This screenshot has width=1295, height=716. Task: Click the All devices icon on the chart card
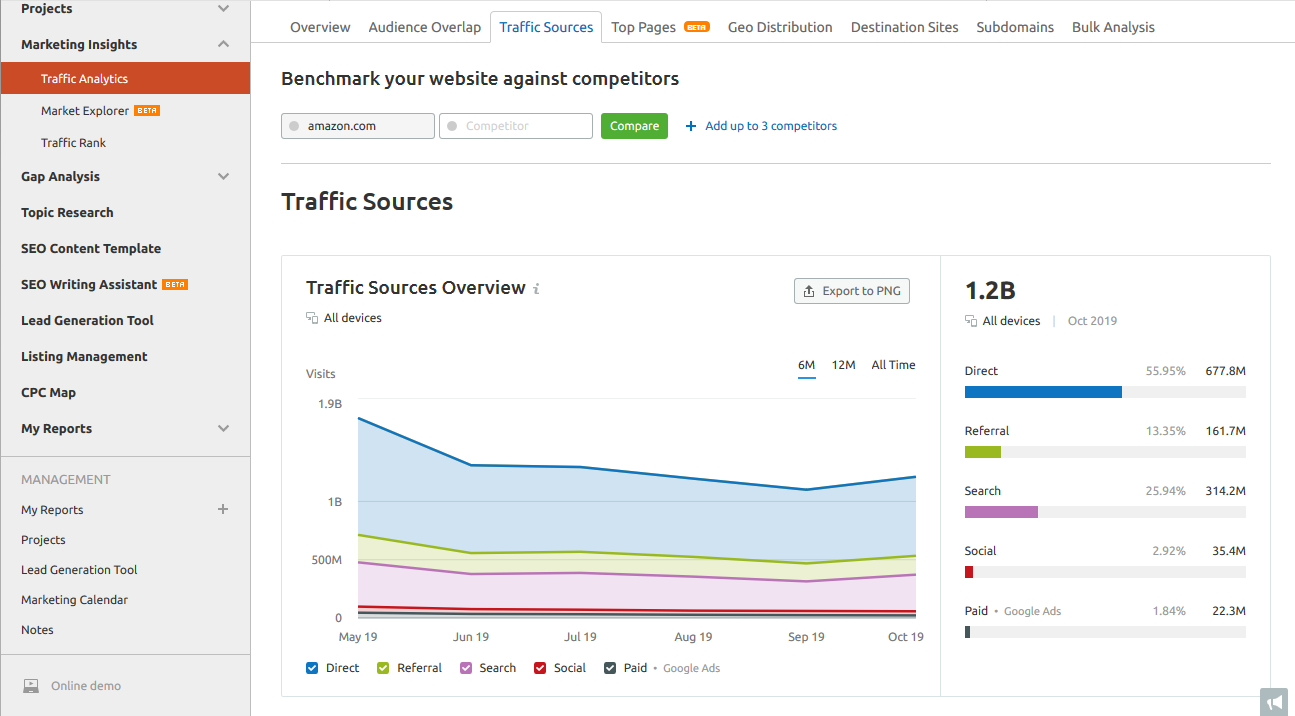click(x=313, y=317)
